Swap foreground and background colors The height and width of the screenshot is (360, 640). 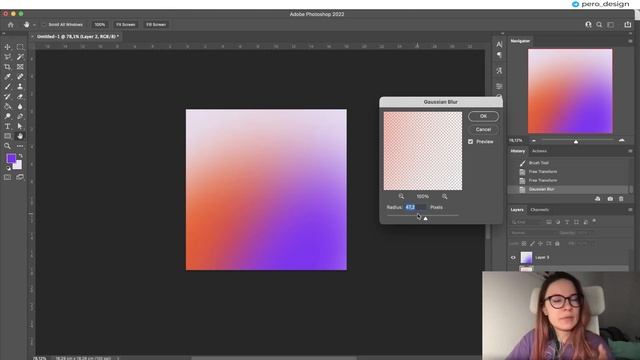[x=20, y=156]
